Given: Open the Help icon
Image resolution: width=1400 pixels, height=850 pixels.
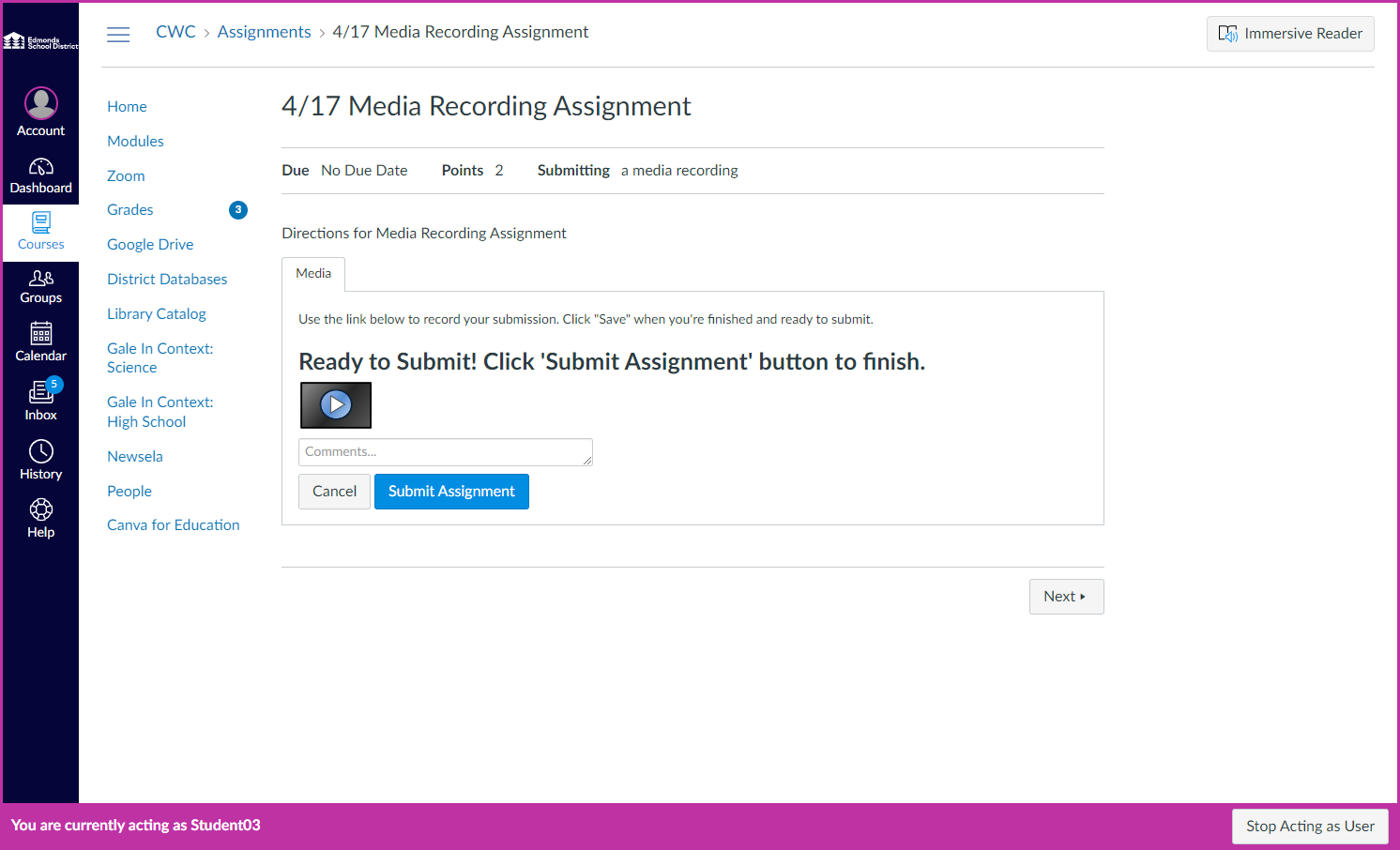Looking at the screenshot, I should pos(41,509).
